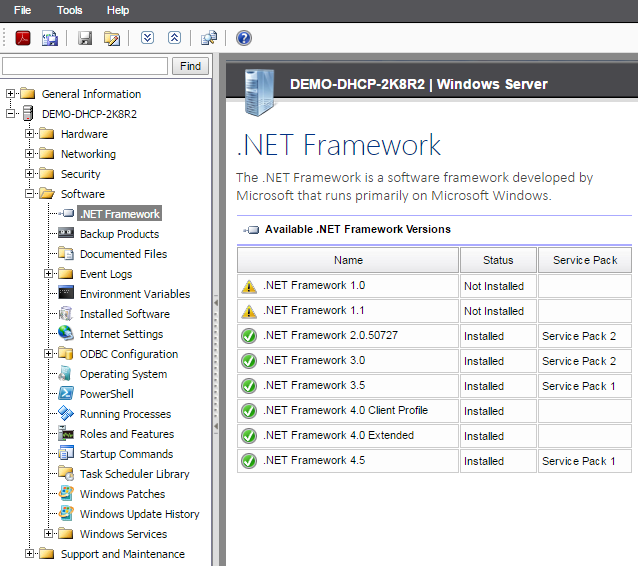Viewport: 638px width, 566px height.
Task: Click the Backup Products tape icon
Action: (66, 233)
